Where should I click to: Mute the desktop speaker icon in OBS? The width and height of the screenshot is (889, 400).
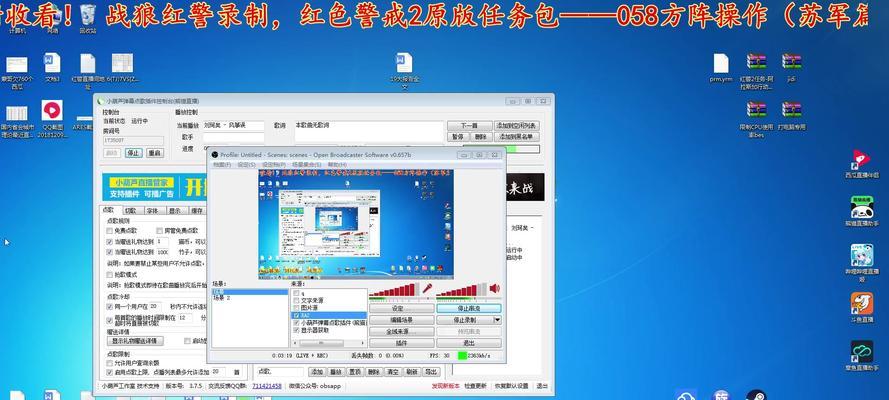pos(494,288)
